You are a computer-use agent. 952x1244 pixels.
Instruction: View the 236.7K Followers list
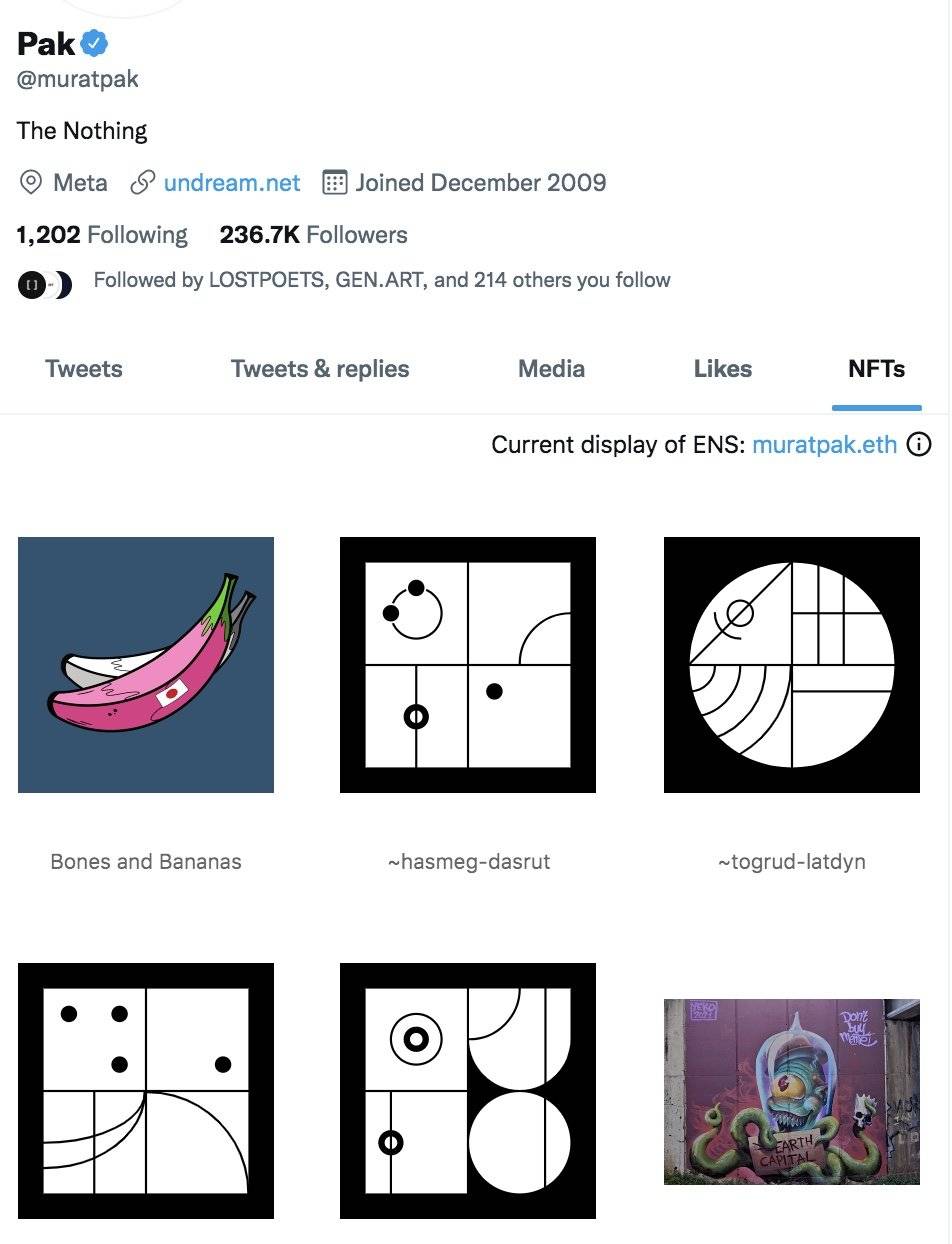click(313, 235)
